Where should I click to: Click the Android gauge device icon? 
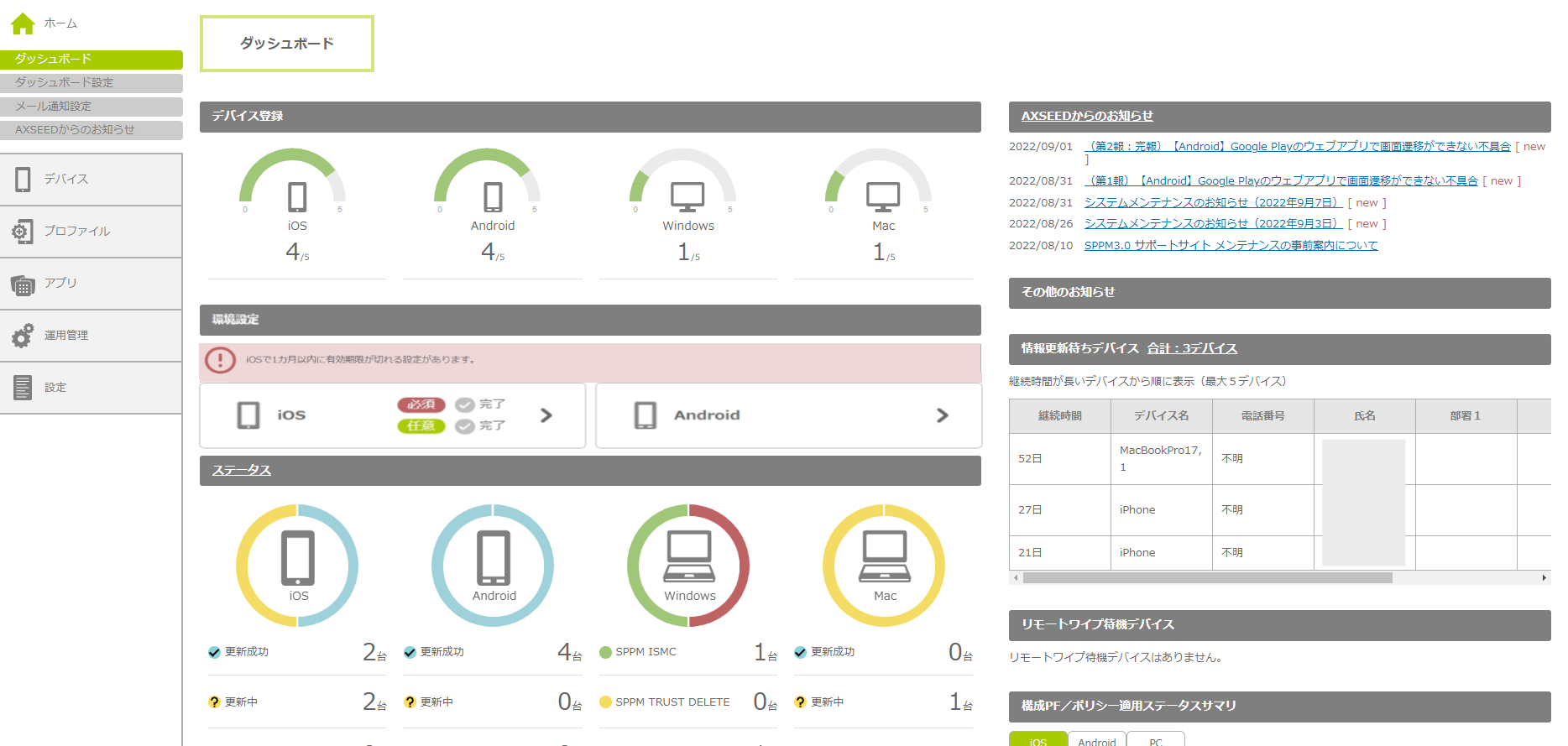(x=493, y=197)
